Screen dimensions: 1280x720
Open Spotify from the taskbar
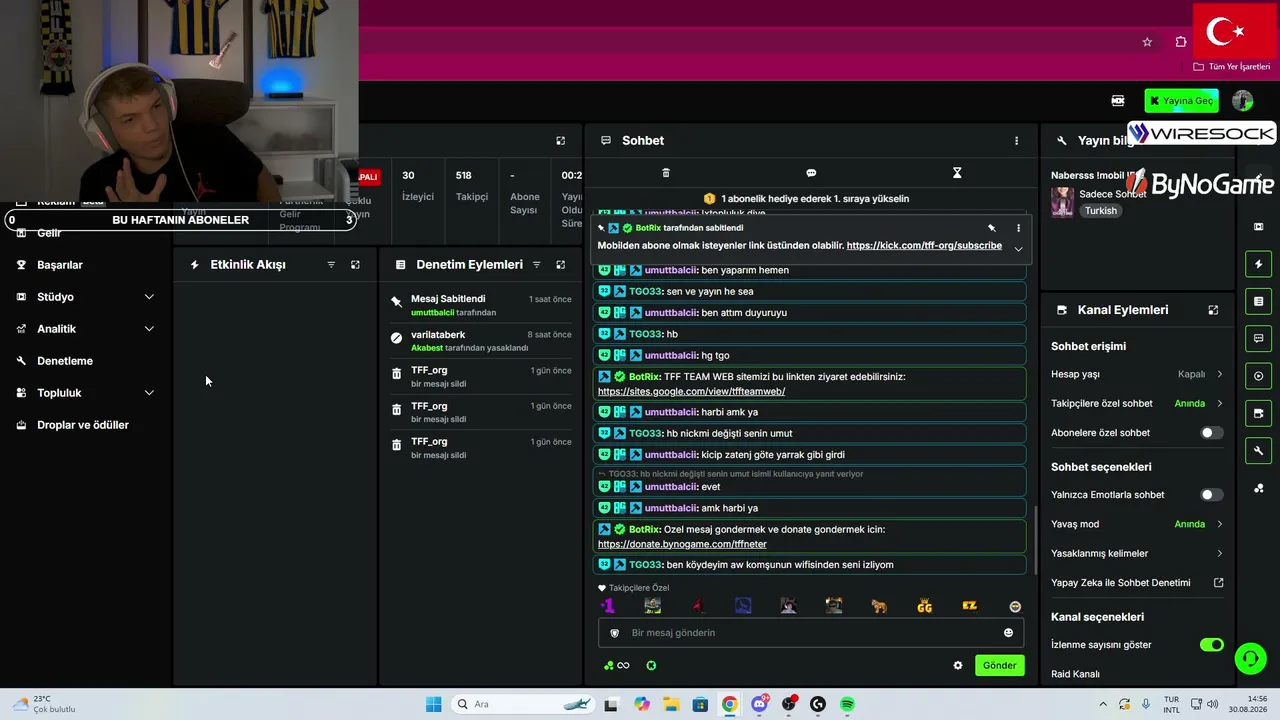847,704
